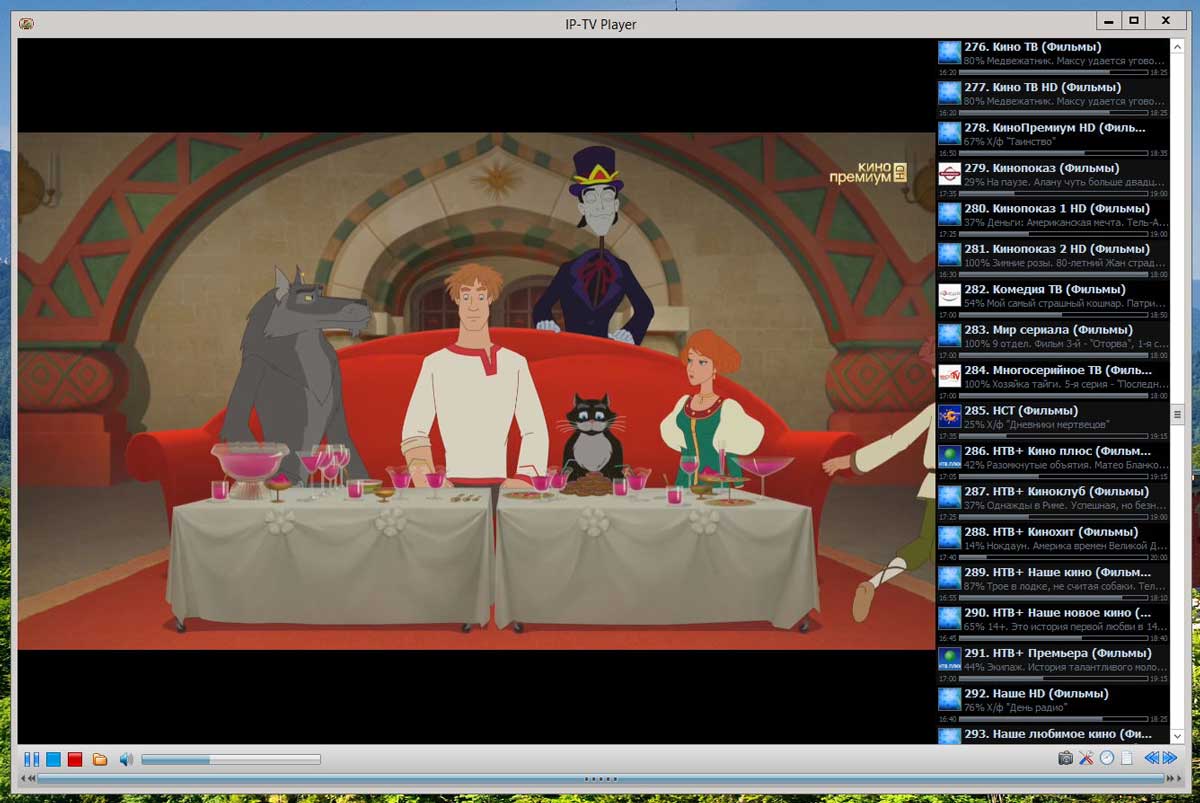Open settings with the wrench and screwdriver icon
The image size is (1200, 803).
tap(1087, 759)
